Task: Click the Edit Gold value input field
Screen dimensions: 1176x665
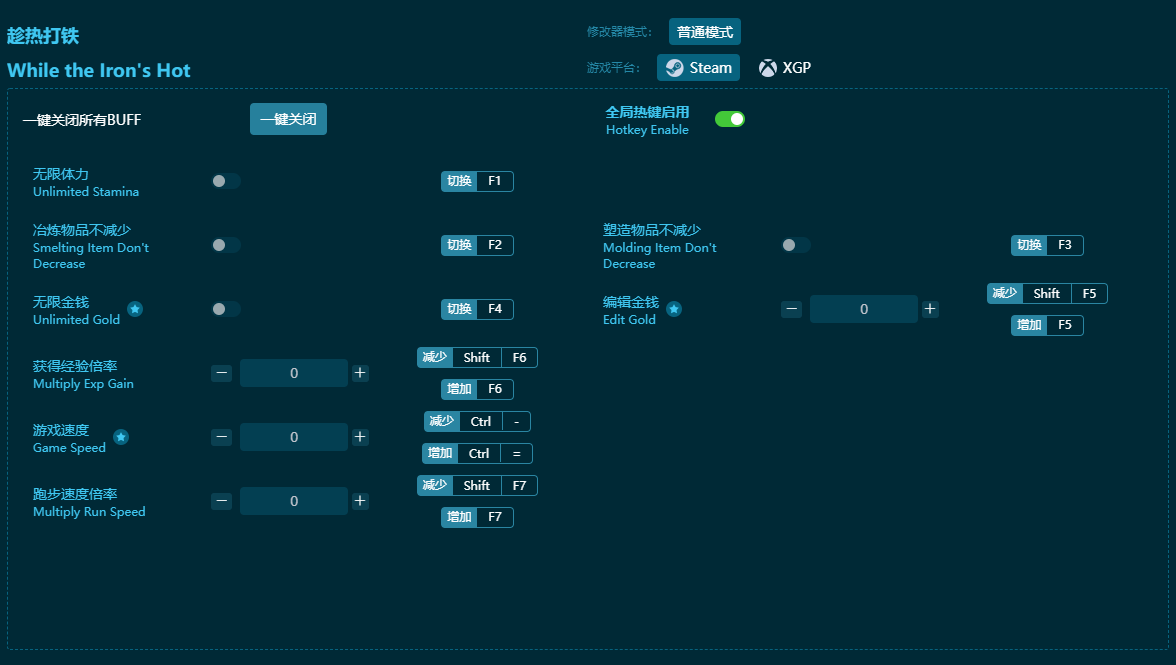Action: coord(864,309)
